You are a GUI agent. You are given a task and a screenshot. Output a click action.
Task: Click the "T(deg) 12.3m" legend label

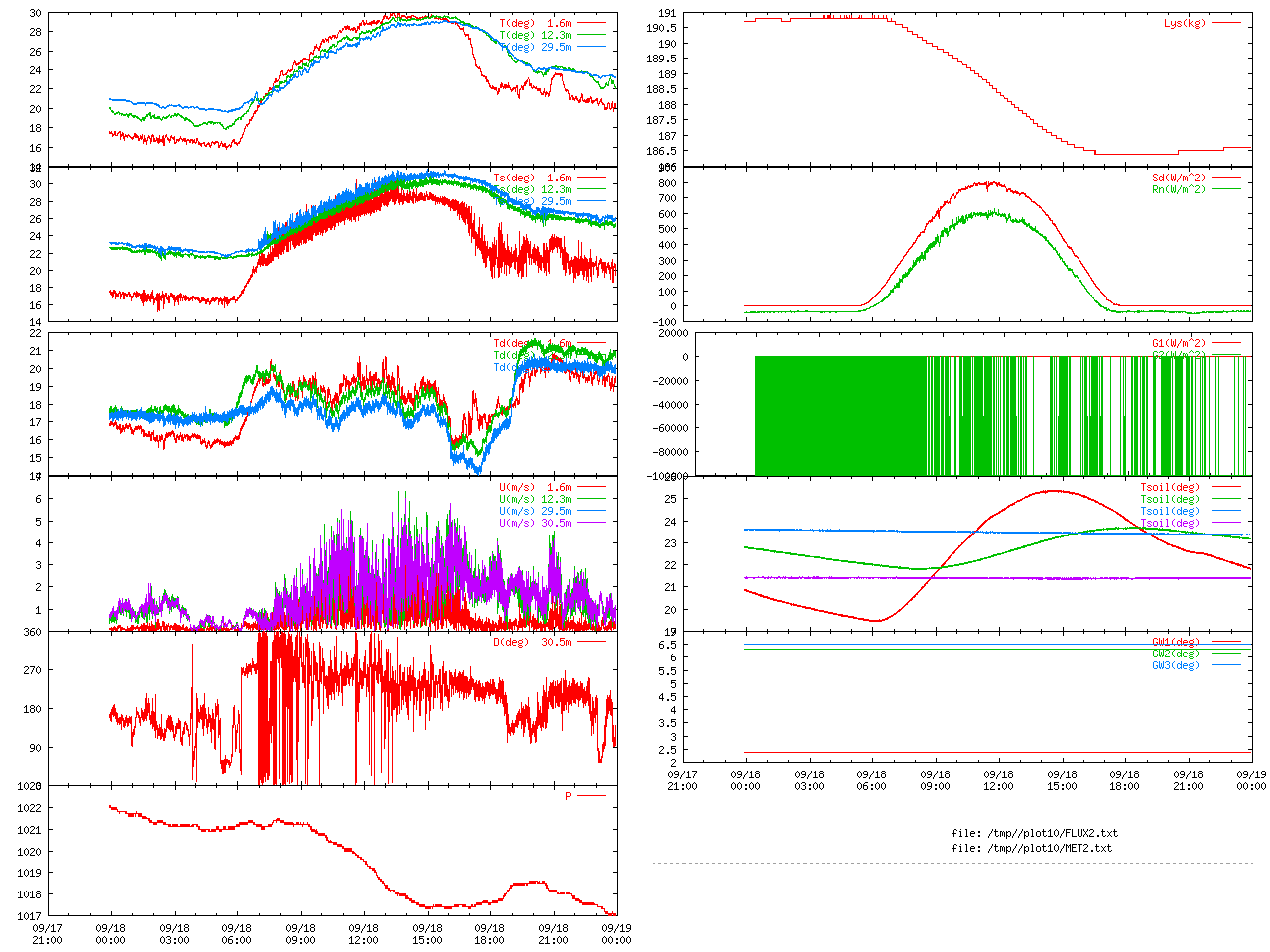[535, 35]
